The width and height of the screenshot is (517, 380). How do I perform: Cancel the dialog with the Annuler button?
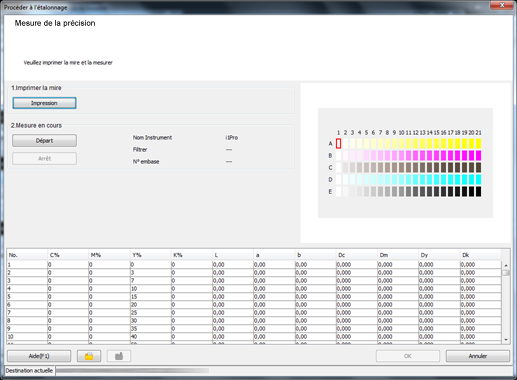(x=478, y=356)
